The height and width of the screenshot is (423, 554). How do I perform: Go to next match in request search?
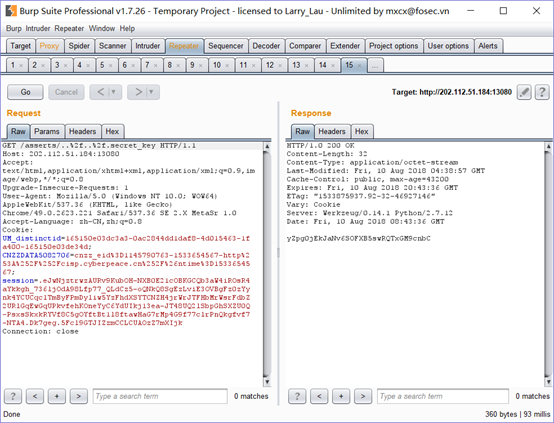point(78,396)
